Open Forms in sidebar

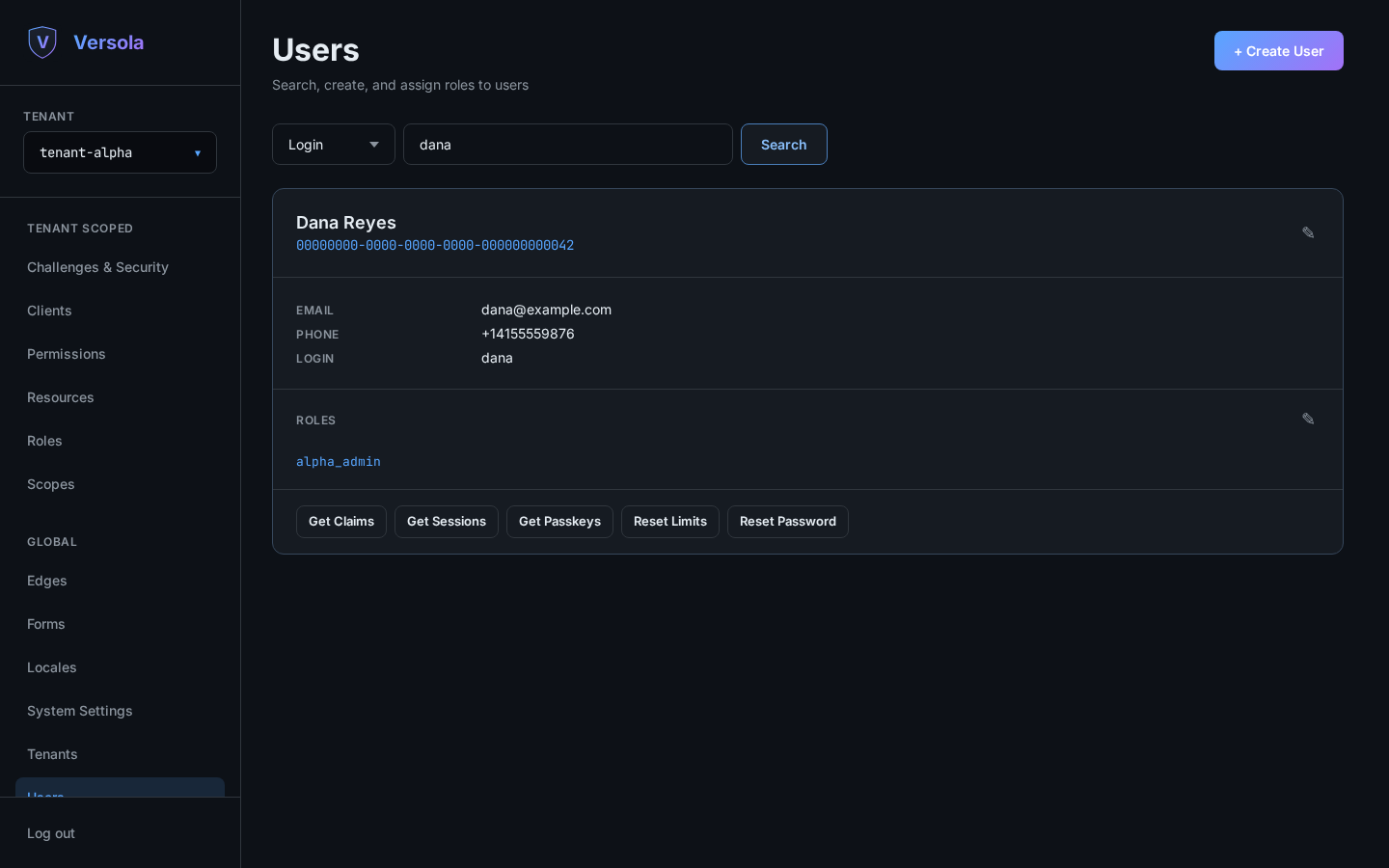pos(120,624)
